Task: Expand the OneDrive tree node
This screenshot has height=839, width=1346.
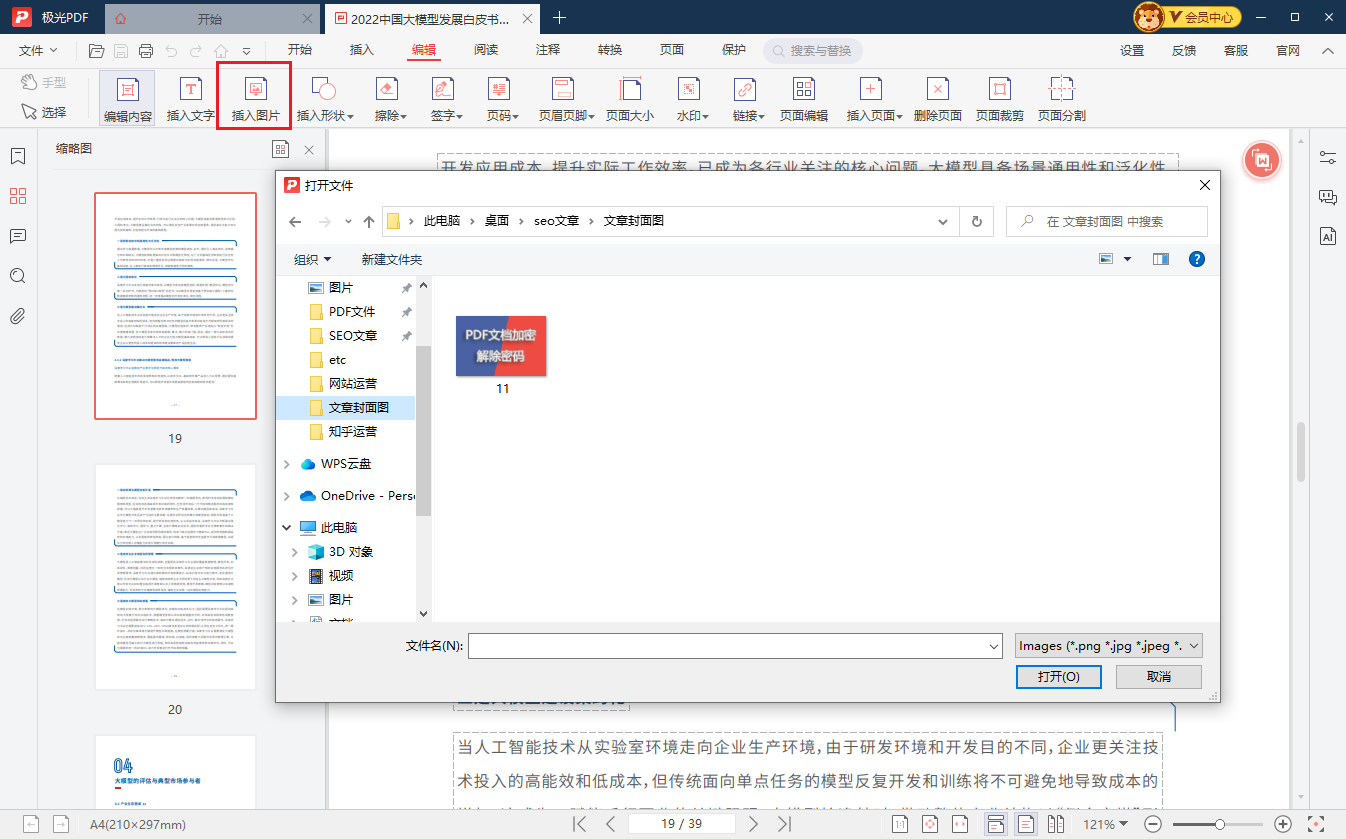Action: pos(288,496)
